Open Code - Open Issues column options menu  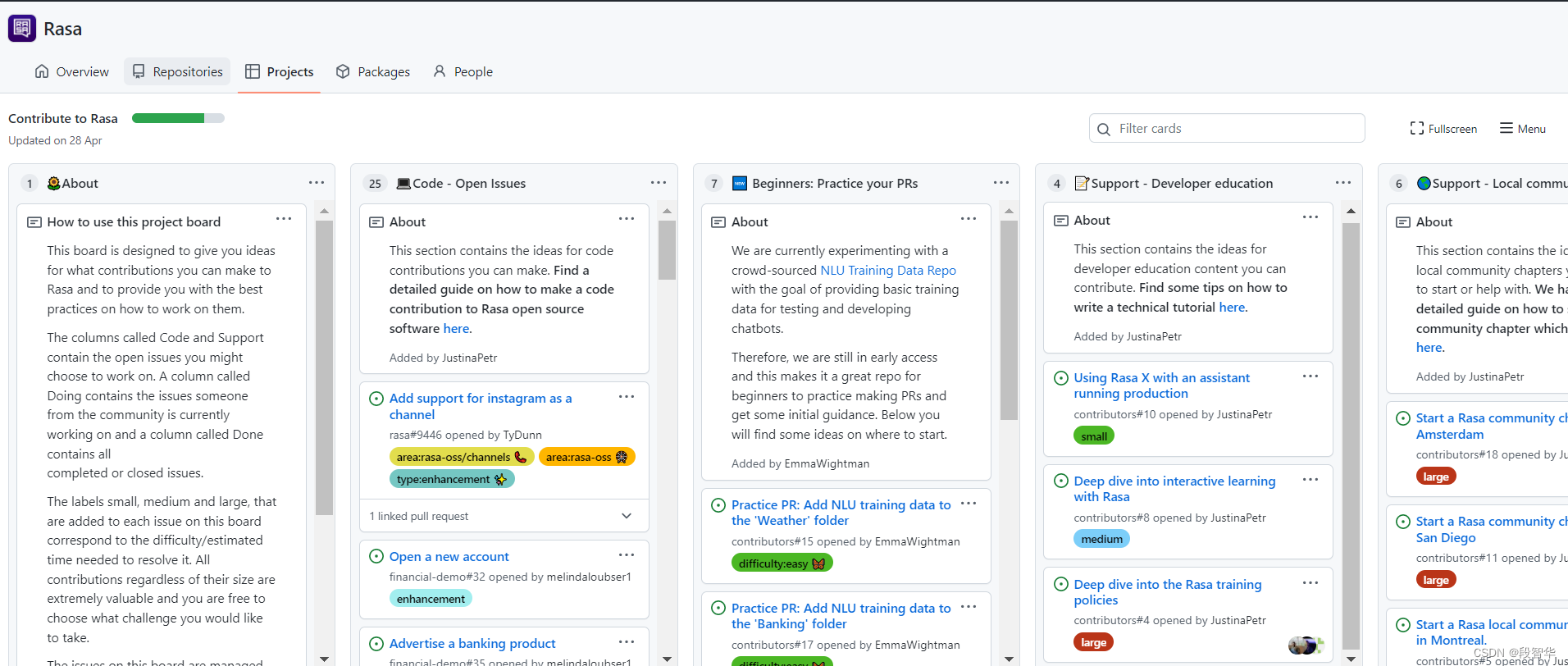[x=659, y=182]
